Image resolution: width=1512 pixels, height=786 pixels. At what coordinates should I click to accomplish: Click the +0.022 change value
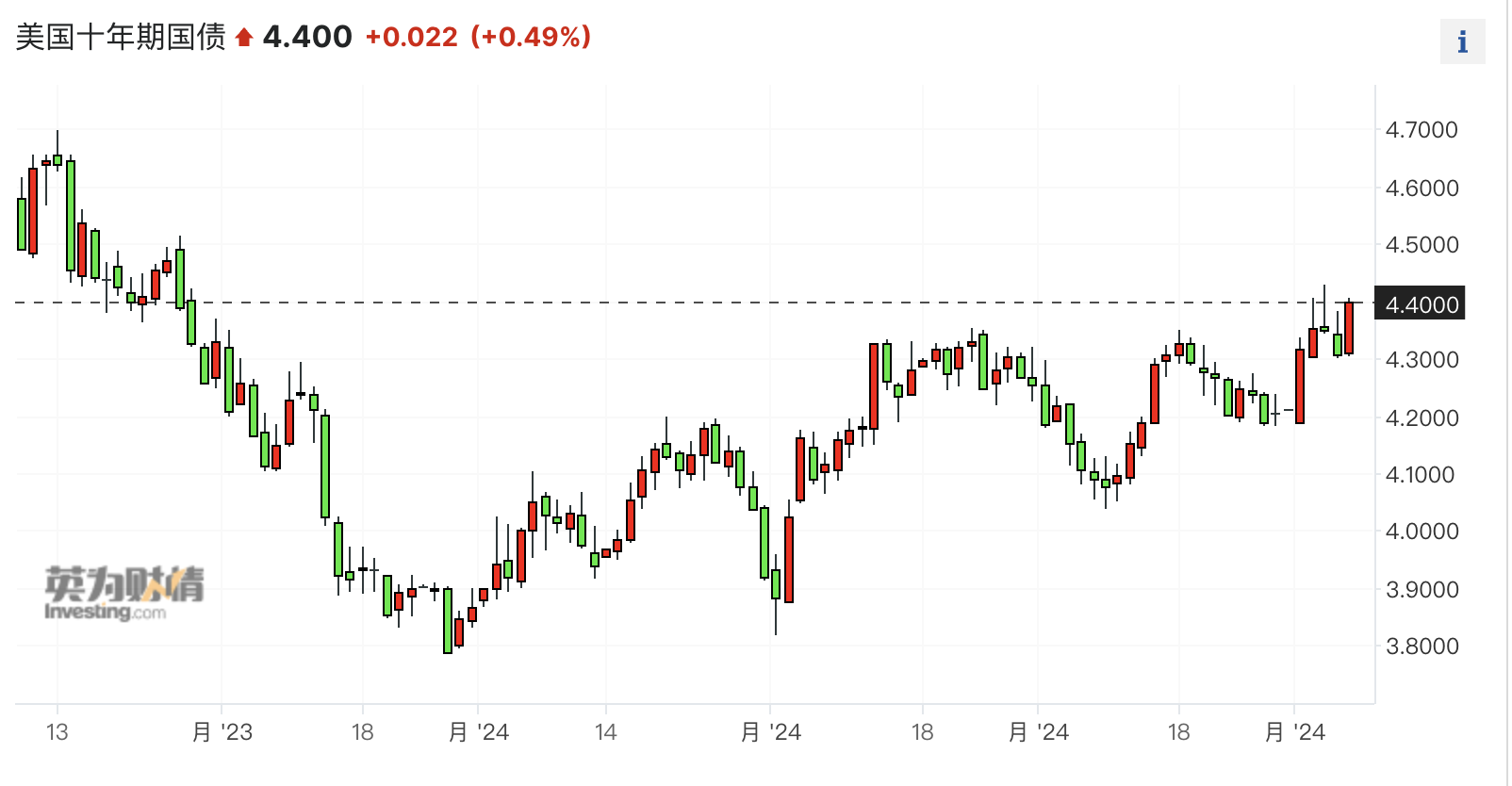click(411, 37)
